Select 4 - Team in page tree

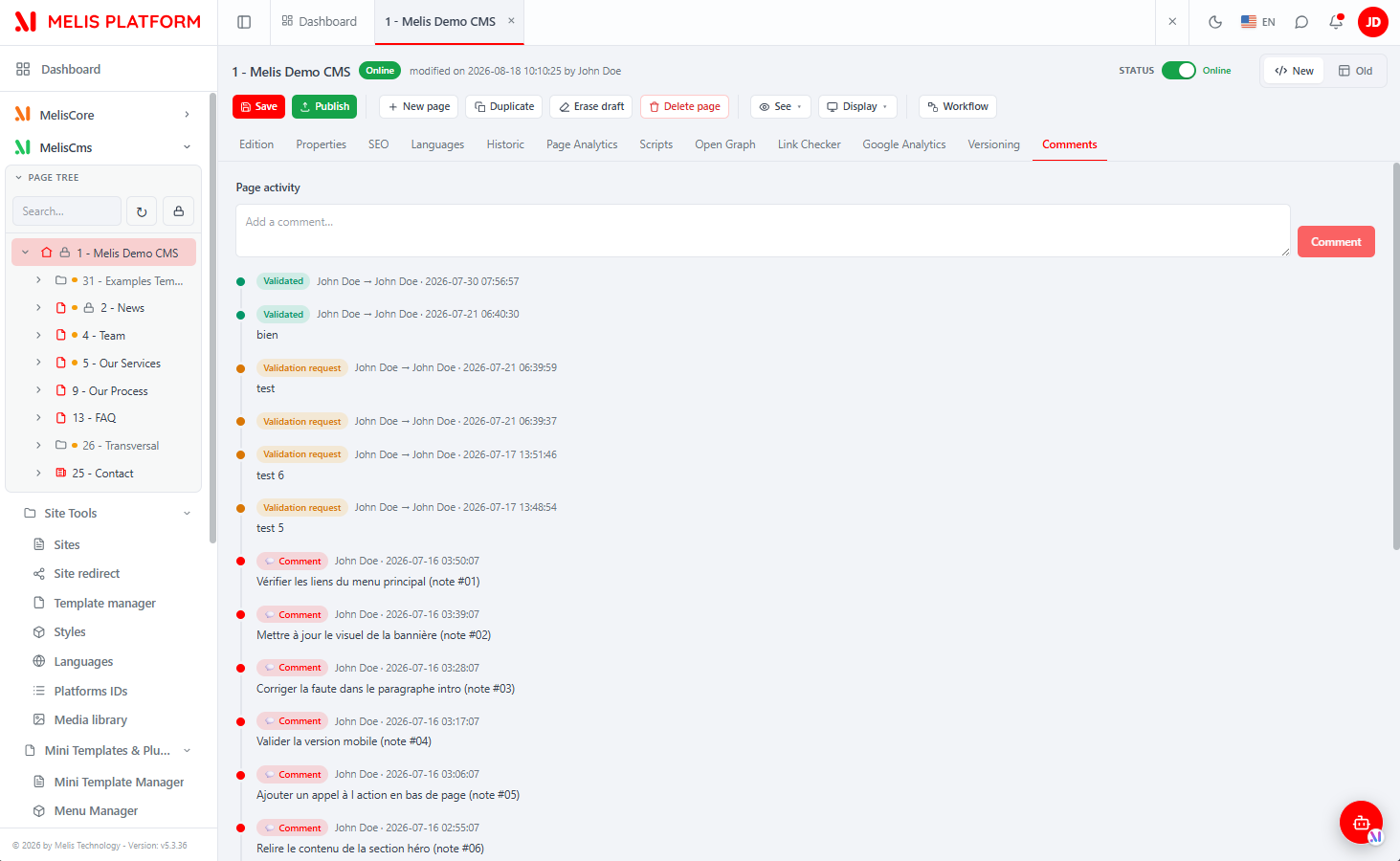point(103,336)
